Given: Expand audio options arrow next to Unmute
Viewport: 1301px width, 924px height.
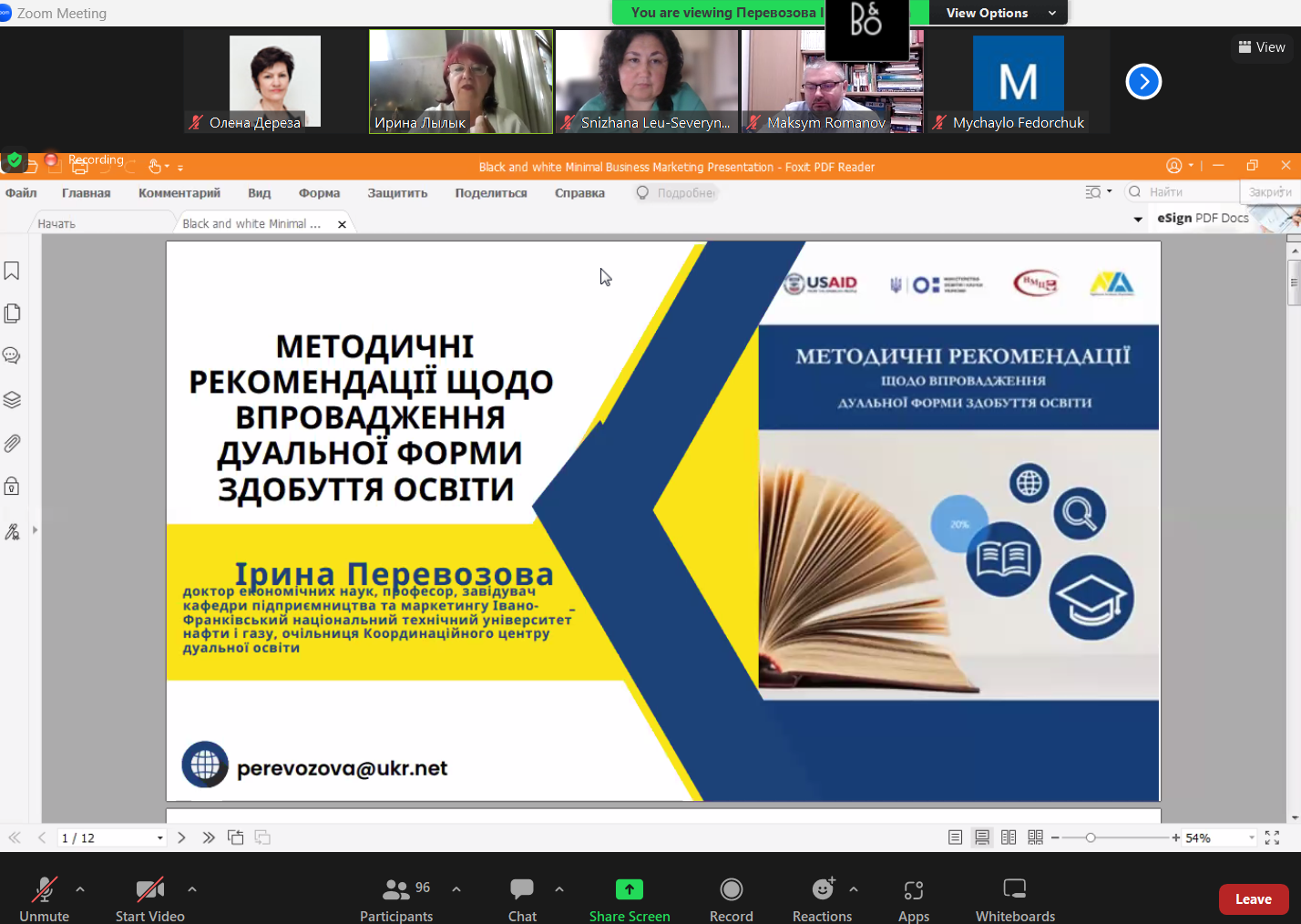Looking at the screenshot, I should [80, 889].
